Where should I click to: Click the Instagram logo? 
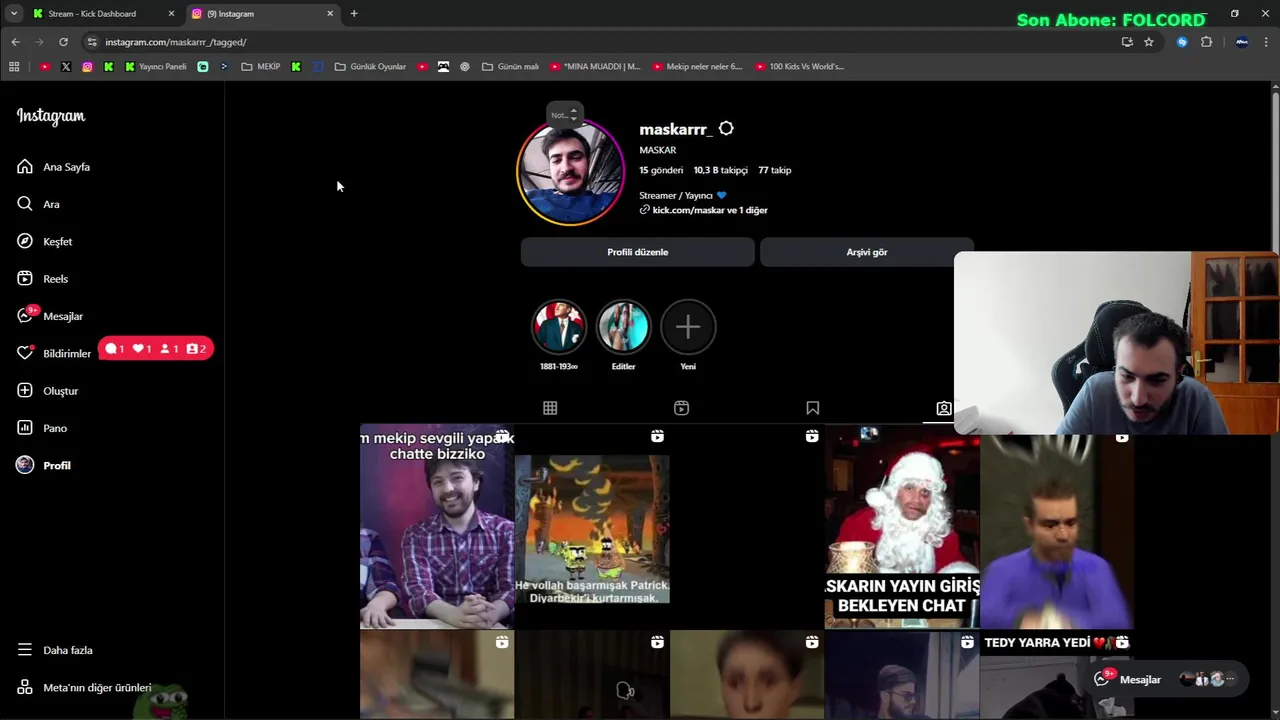click(51, 116)
